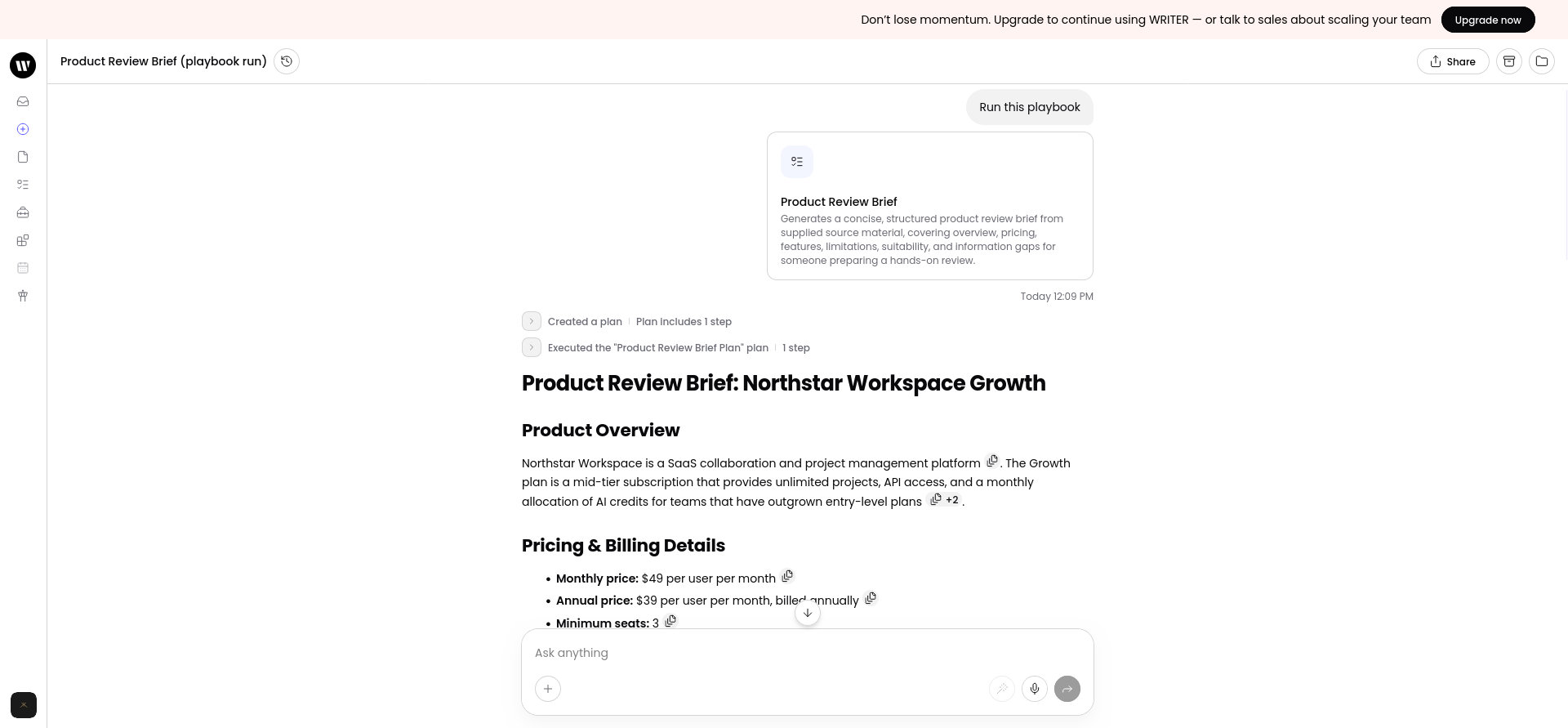1568x728 pixels.
Task: Jump to the latest message with the down arrow
Action: click(808, 613)
